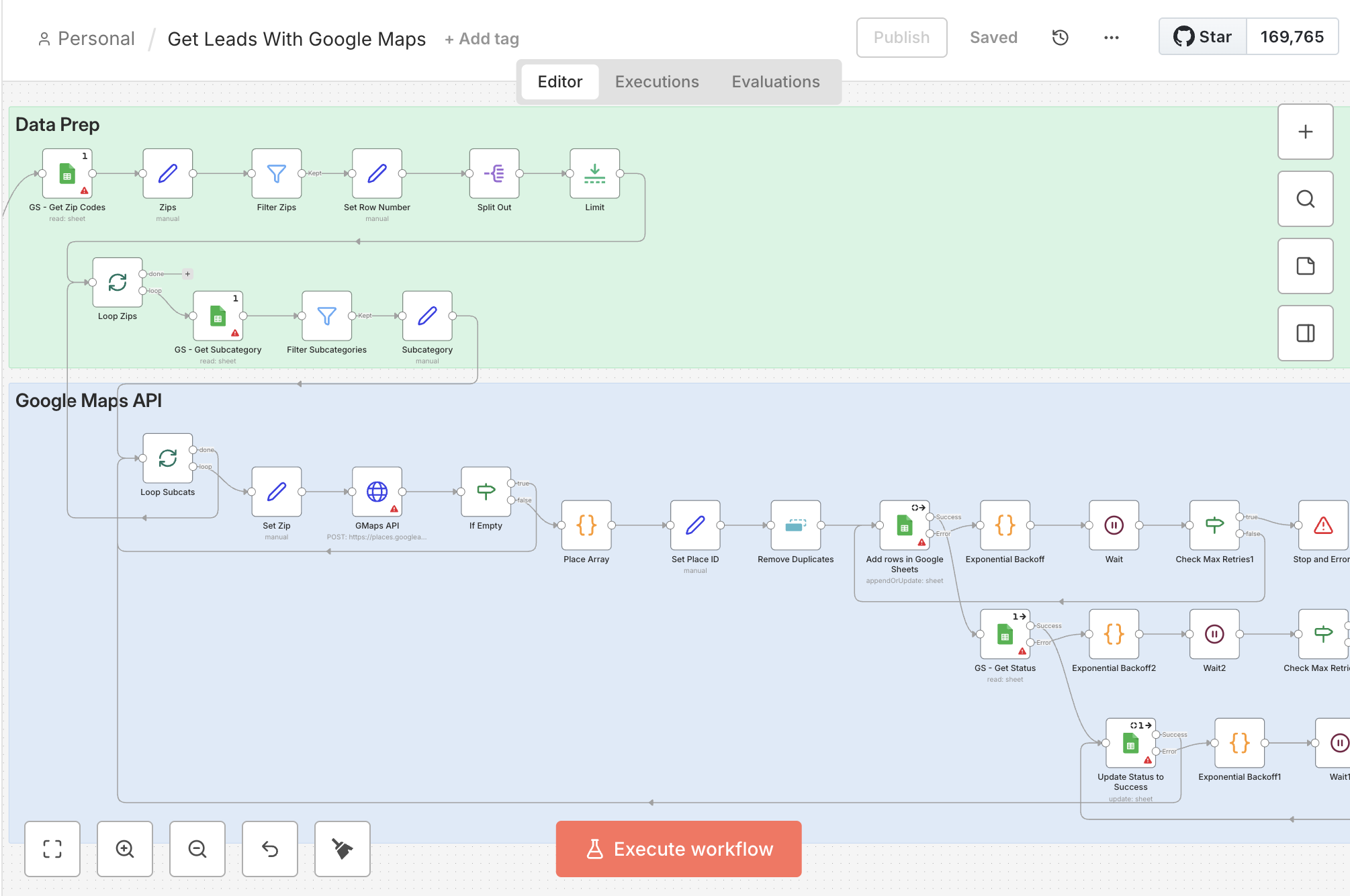Click the If Empty node
Screen dimensions: 1350x896
point(486,492)
